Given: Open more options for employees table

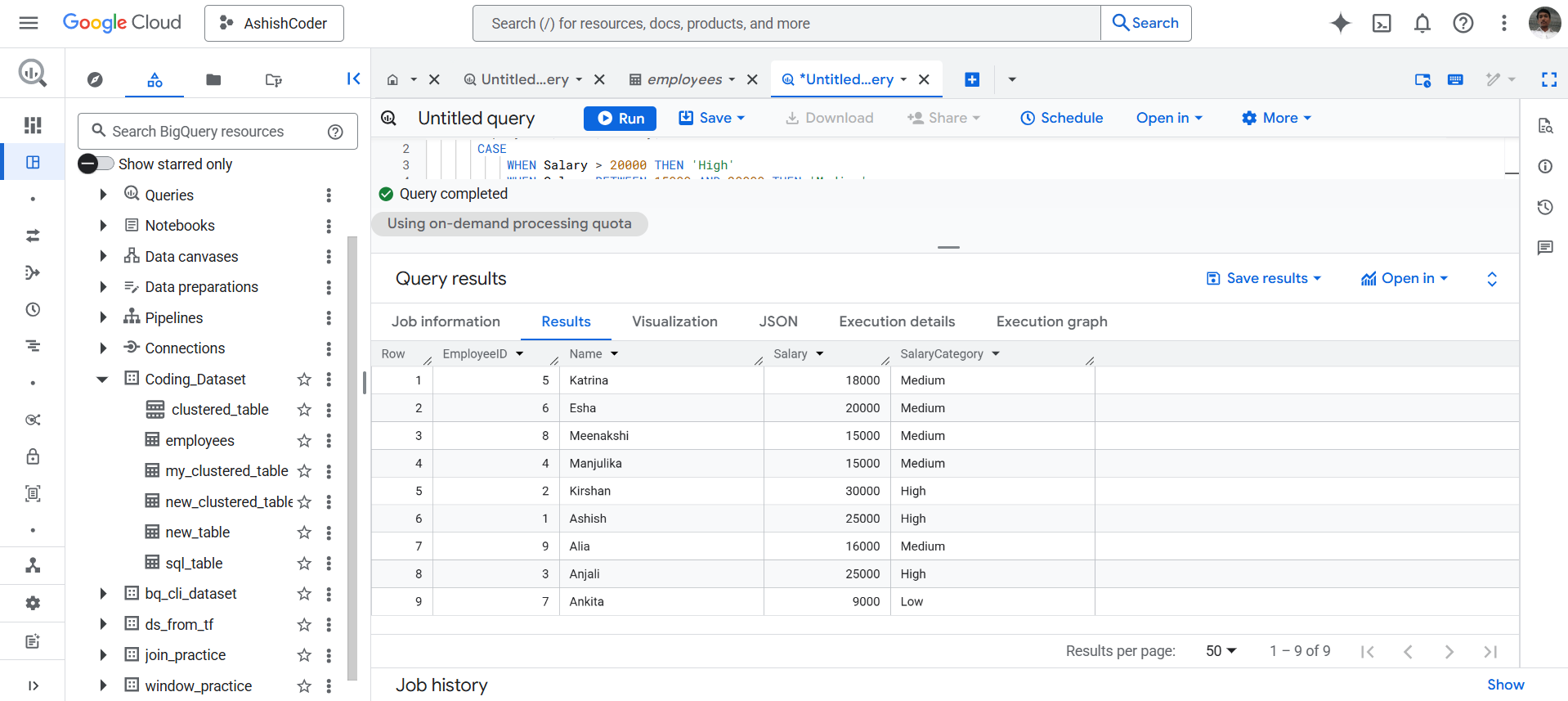Looking at the screenshot, I should point(329,441).
